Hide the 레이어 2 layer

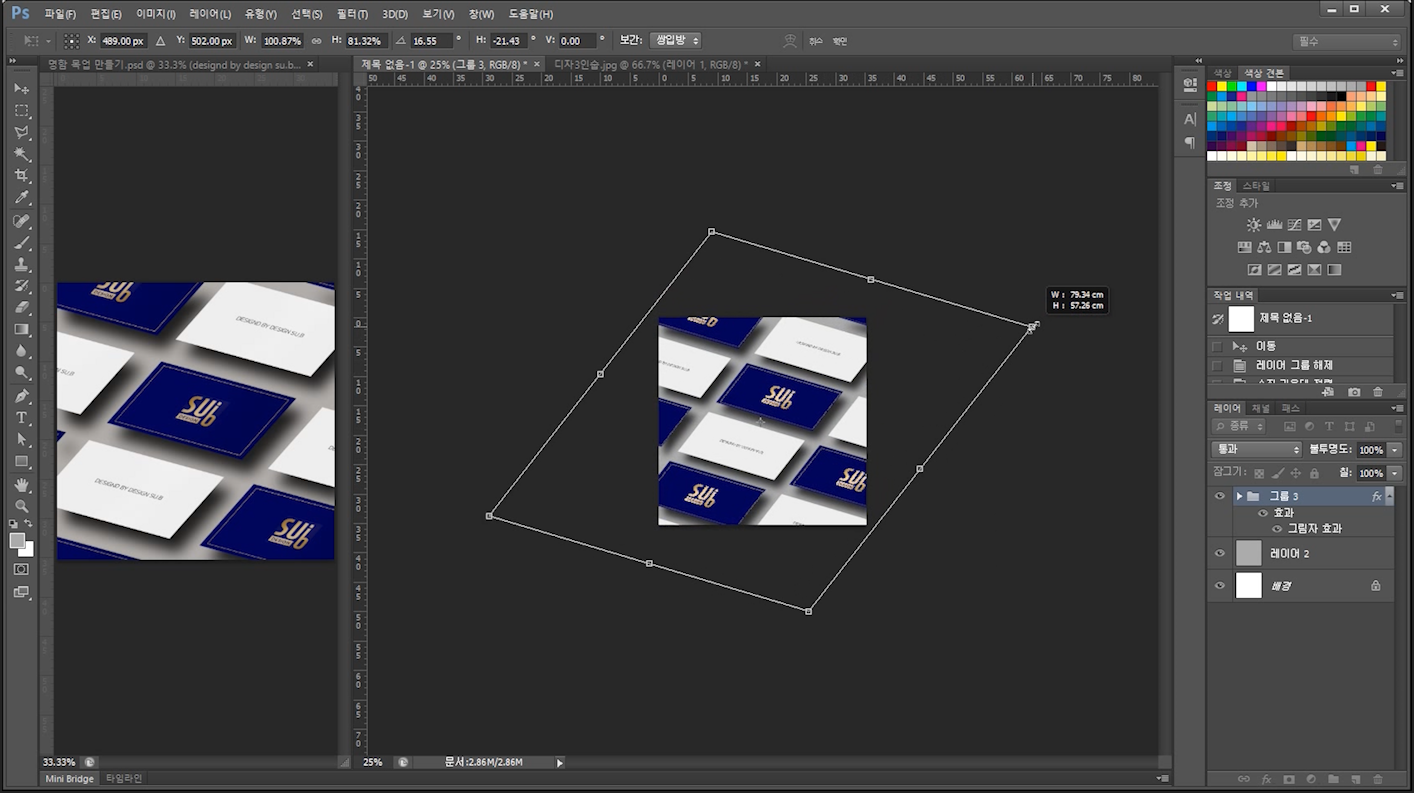[1219, 553]
